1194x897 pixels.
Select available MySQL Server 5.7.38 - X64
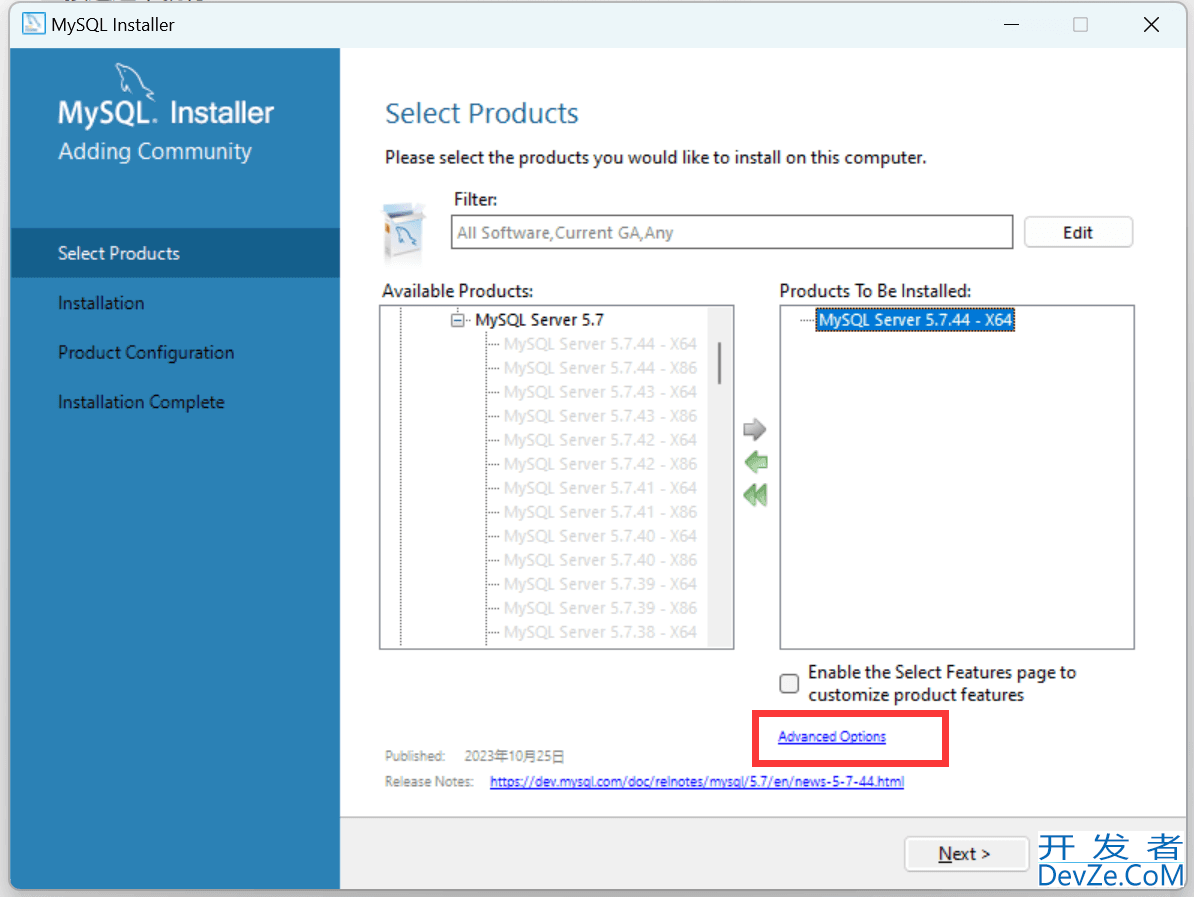600,632
